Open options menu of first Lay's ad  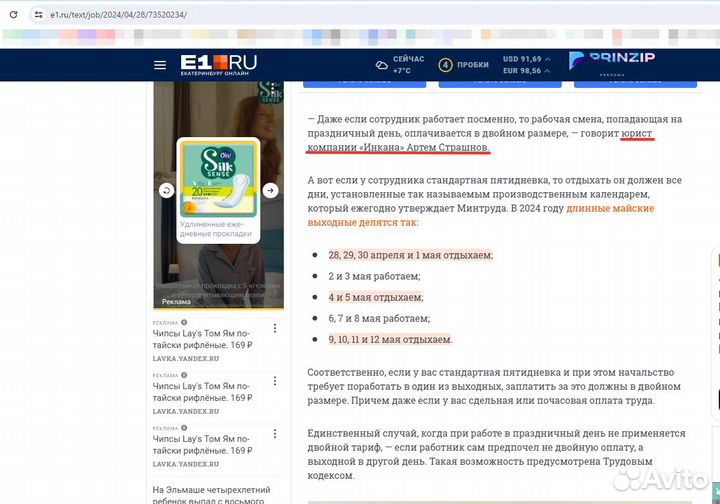(275, 328)
